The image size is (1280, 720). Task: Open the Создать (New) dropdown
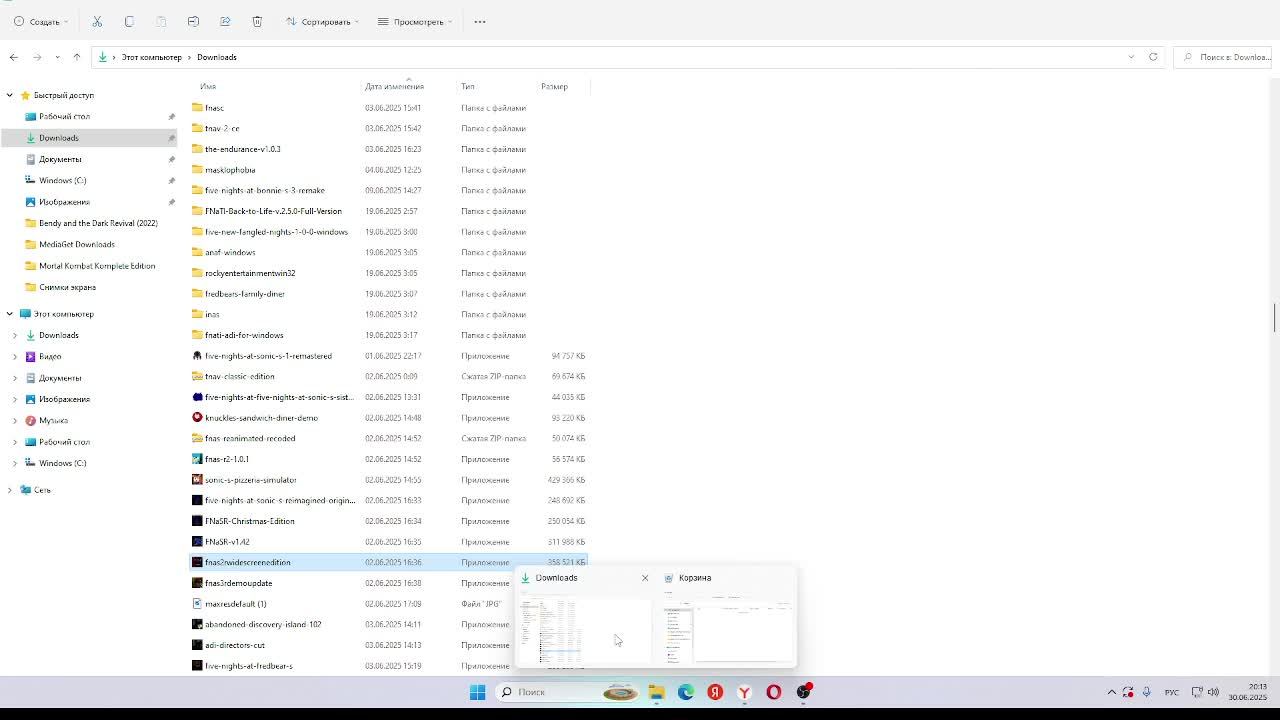[41, 21]
